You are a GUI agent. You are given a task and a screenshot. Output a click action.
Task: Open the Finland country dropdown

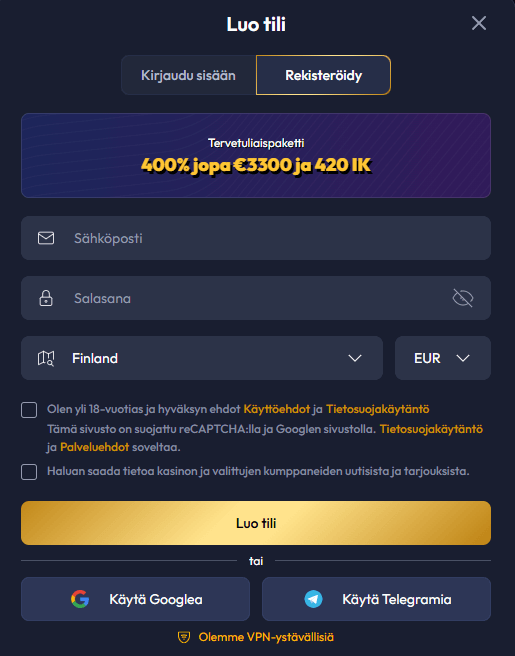click(x=202, y=358)
